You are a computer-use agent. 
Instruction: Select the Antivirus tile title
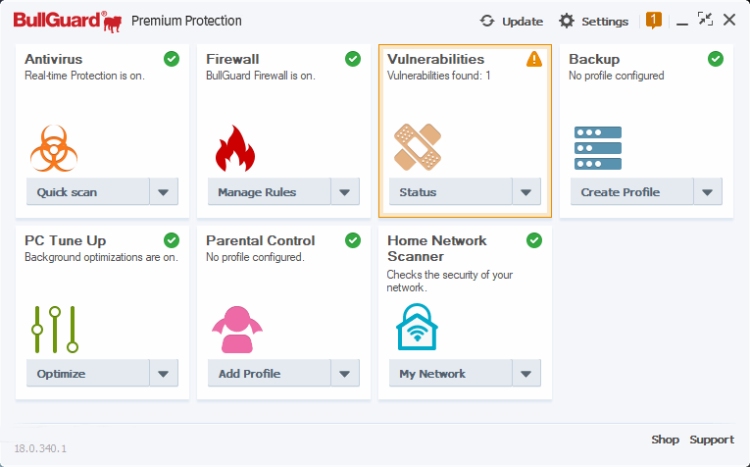click(54, 59)
